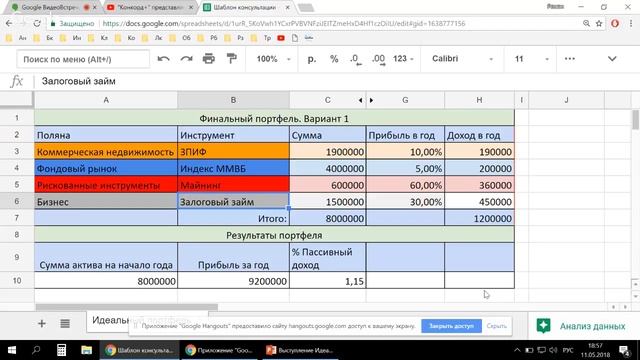Open the Calculator from the taskbar
The image size is (640, 360).
click(x=61, y=350)
